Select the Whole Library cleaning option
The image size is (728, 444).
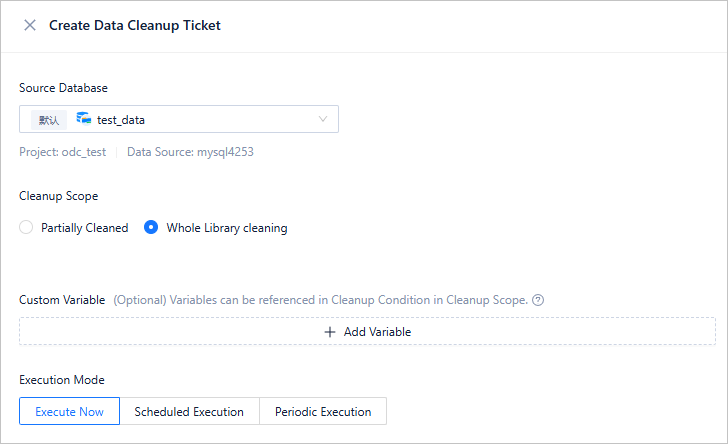151,228
